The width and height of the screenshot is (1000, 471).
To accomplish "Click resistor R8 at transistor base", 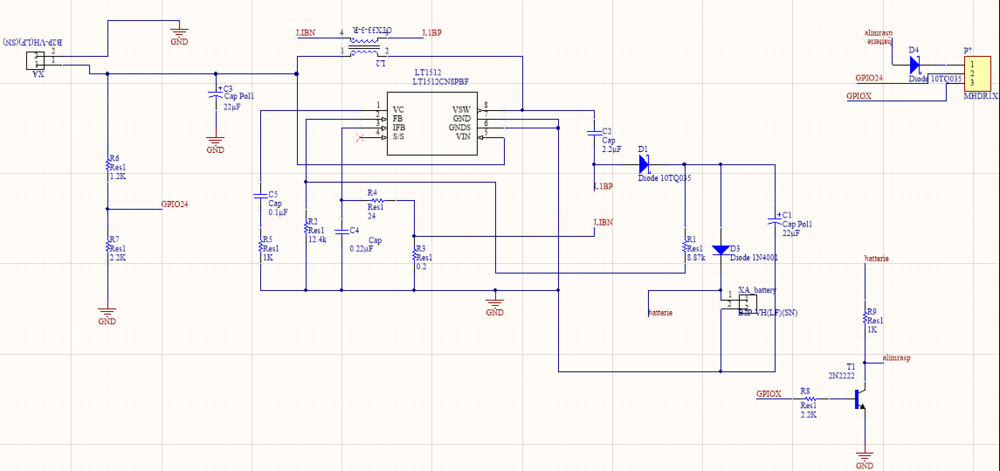I will click(808, 400).
